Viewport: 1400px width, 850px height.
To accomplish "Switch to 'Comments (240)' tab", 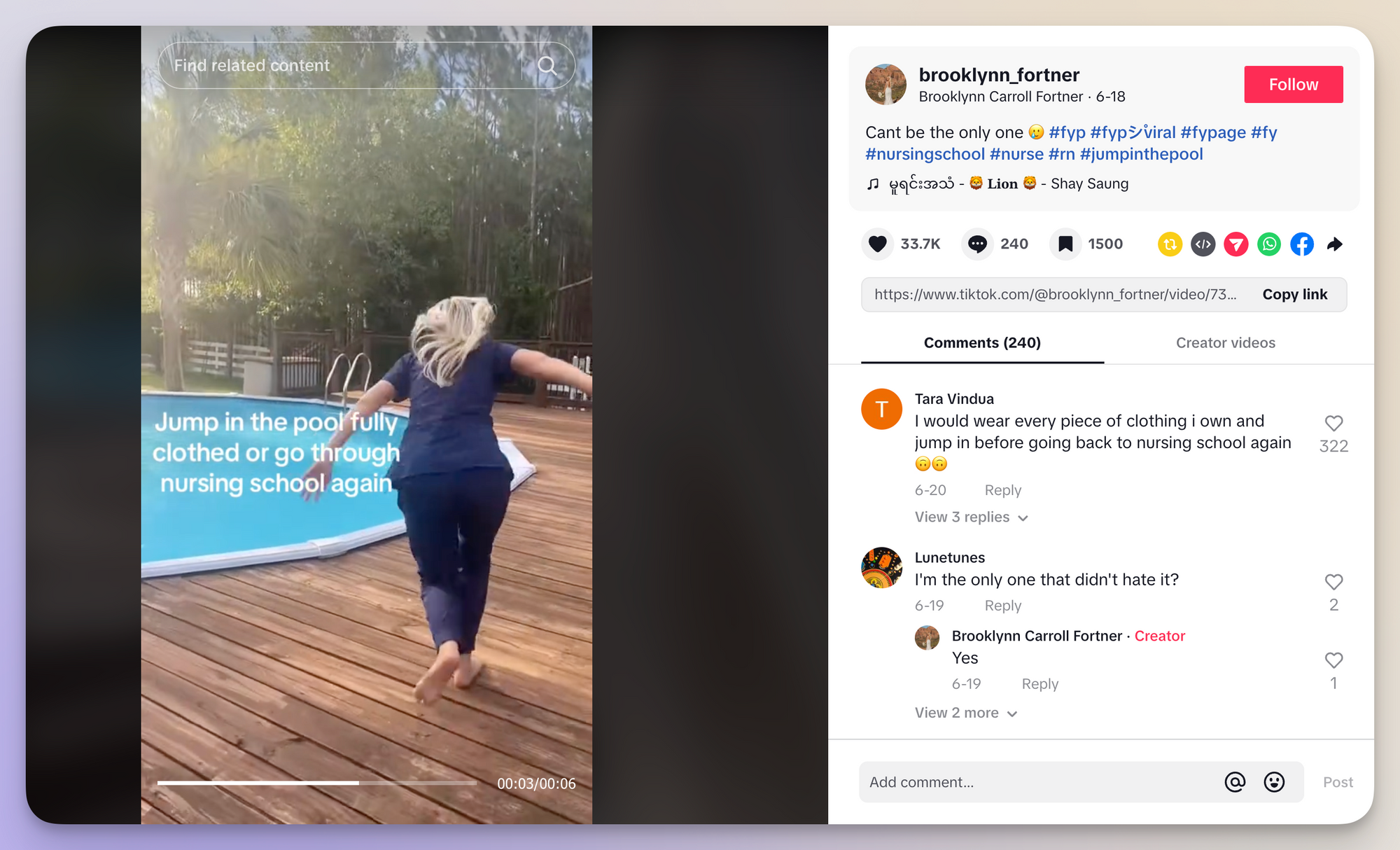I will point(984,343).
